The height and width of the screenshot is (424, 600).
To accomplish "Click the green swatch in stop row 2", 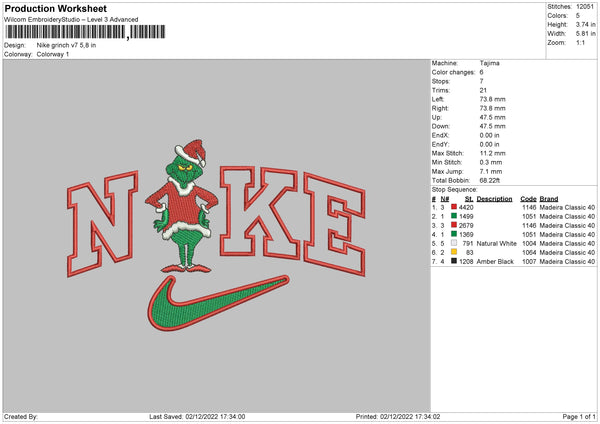I will click(454, 216).
